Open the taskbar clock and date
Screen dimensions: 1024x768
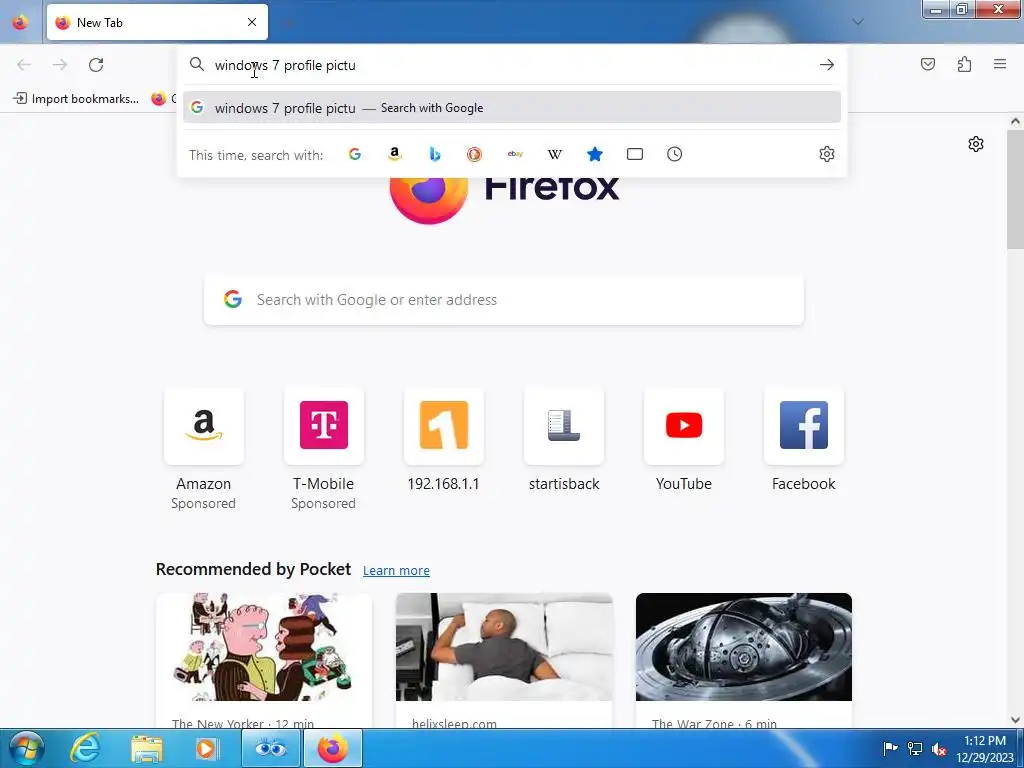coord(985,749)
